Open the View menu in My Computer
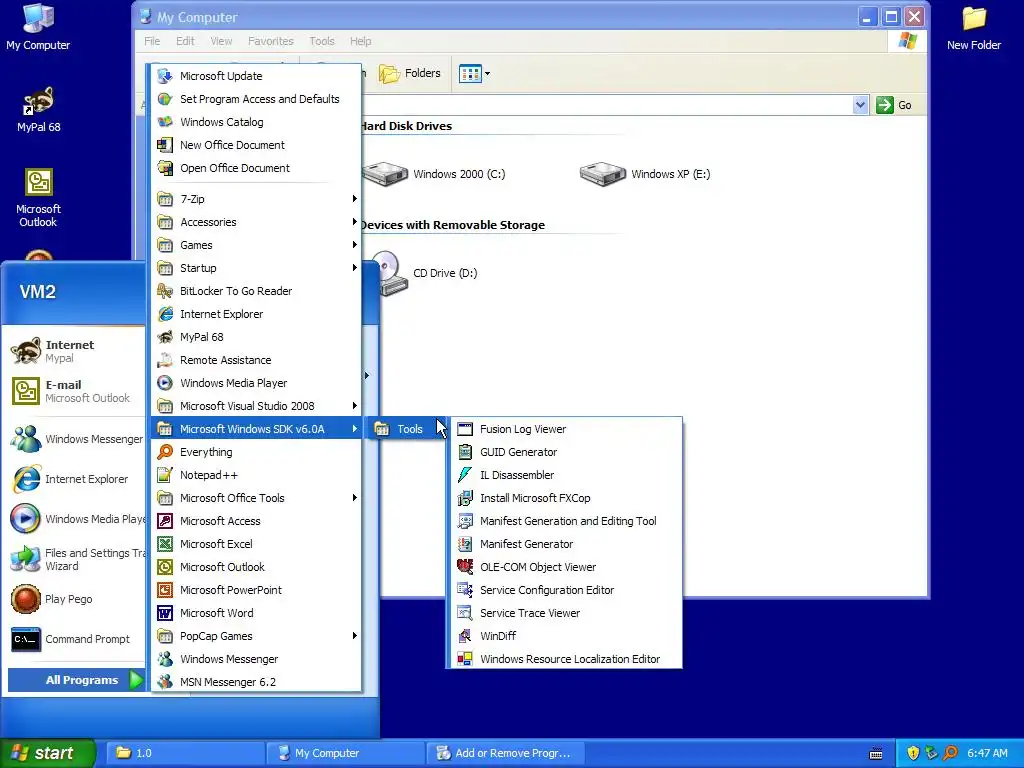This screenshot has height=768, width=1024. (221, 41)
